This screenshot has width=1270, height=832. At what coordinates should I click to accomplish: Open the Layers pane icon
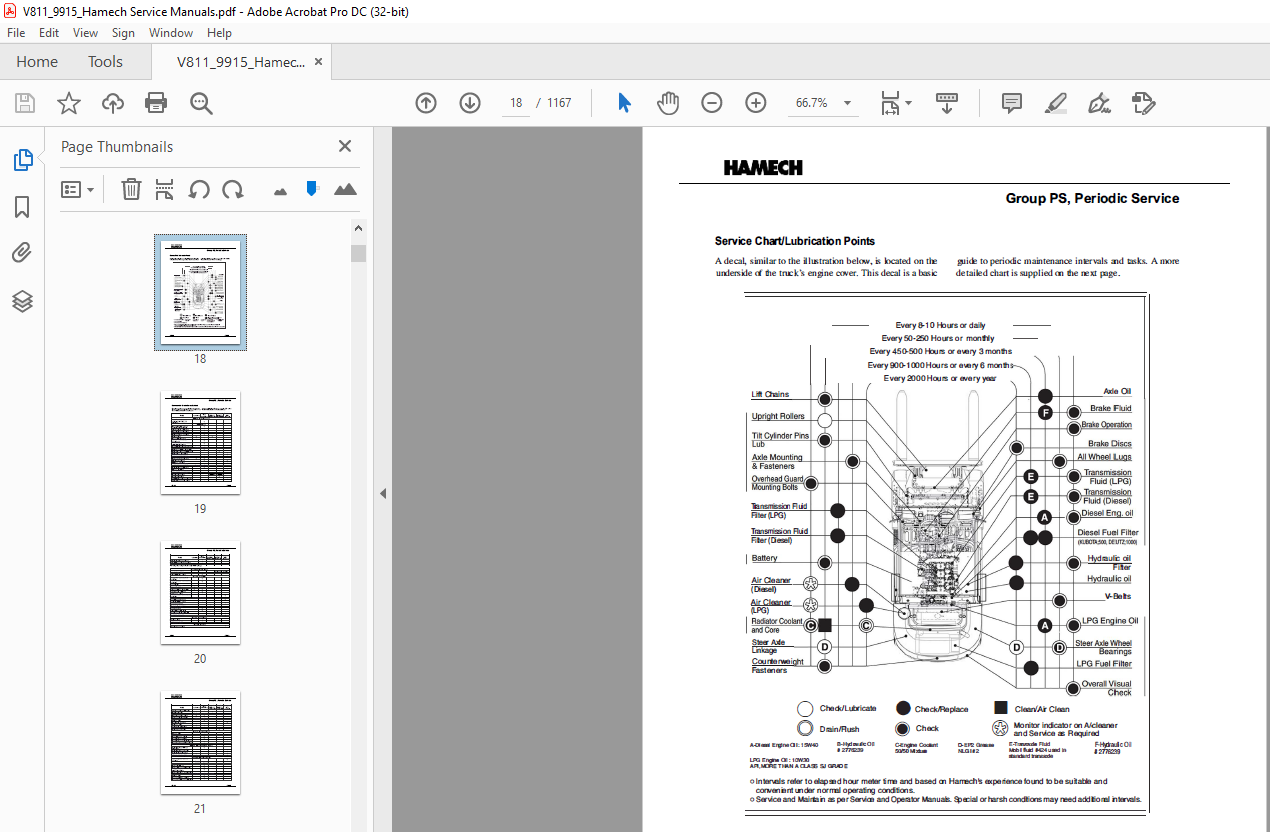pyautogui.click(x=22, y=301)
